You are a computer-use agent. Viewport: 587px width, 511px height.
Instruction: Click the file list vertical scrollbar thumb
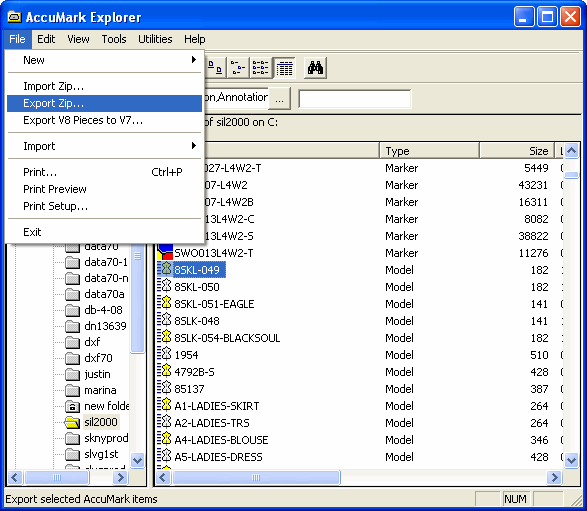pyautogui.click(x=572, y=175)
